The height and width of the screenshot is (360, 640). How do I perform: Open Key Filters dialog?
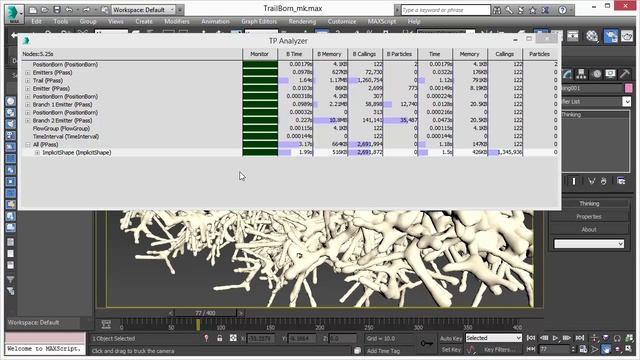pos(499,350)
